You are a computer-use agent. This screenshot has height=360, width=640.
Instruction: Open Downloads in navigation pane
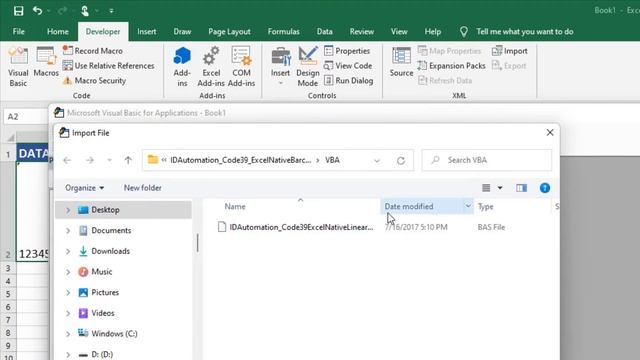(111, 251)
